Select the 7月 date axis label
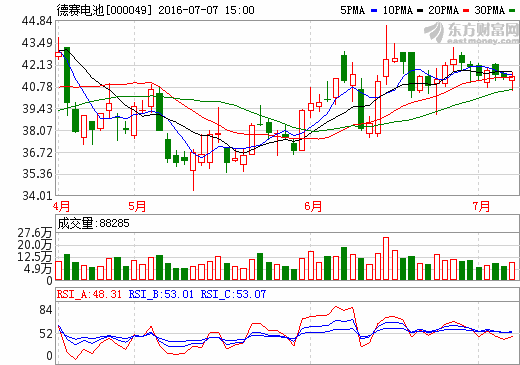 (481, 207)
